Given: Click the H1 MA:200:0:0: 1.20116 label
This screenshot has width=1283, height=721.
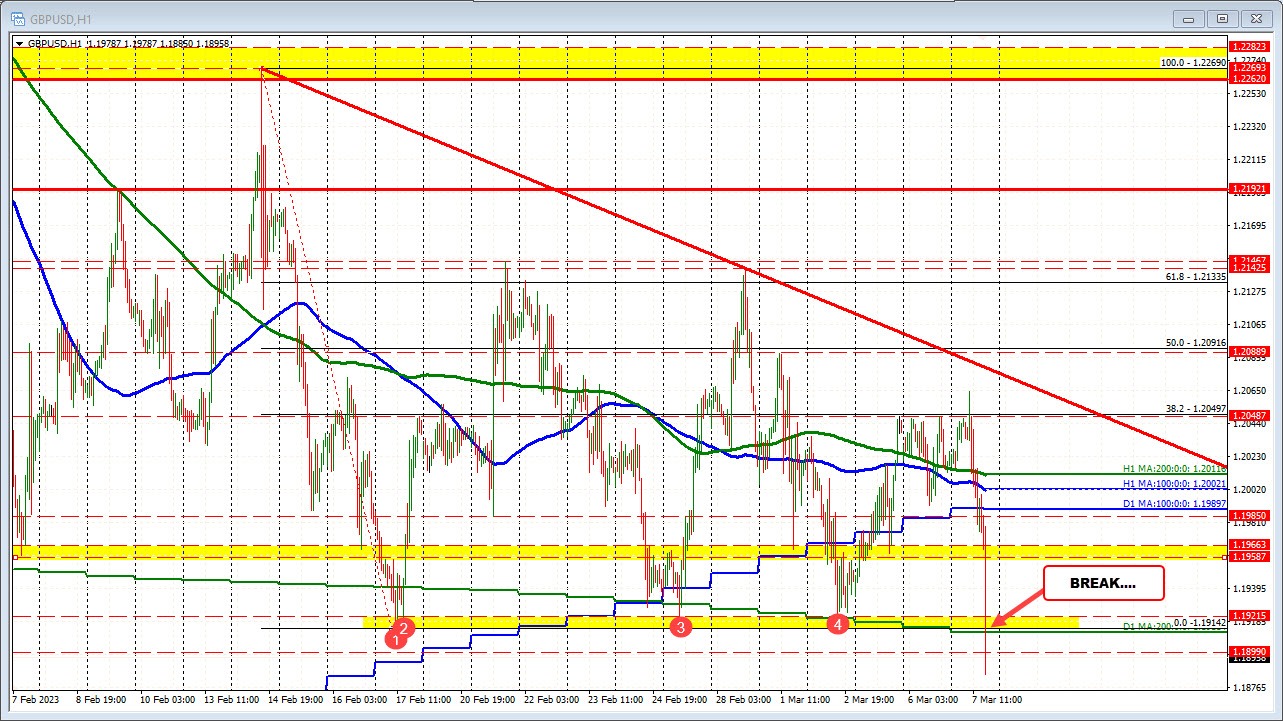Looking at the screenshot, I should tap(1174, 467).
